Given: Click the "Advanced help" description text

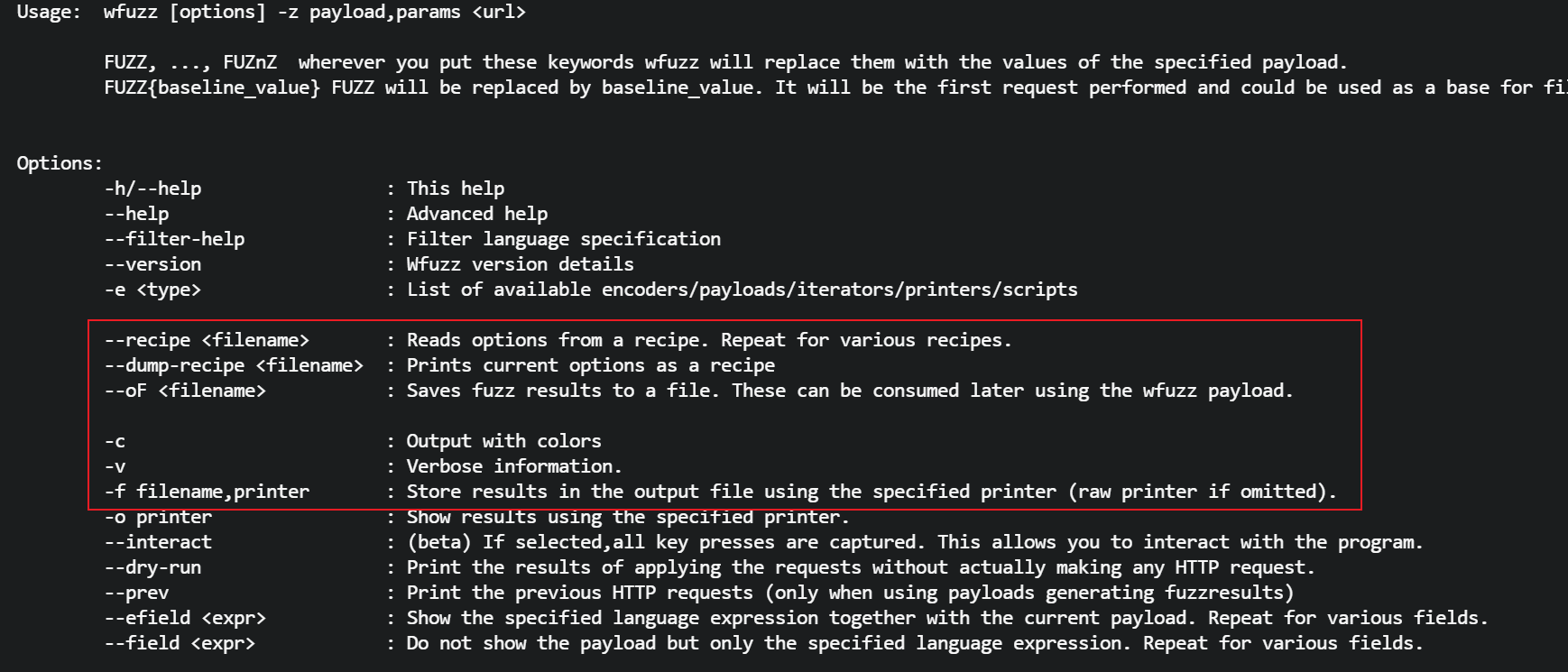Looking at the screenshot, I should coord(477,214).
